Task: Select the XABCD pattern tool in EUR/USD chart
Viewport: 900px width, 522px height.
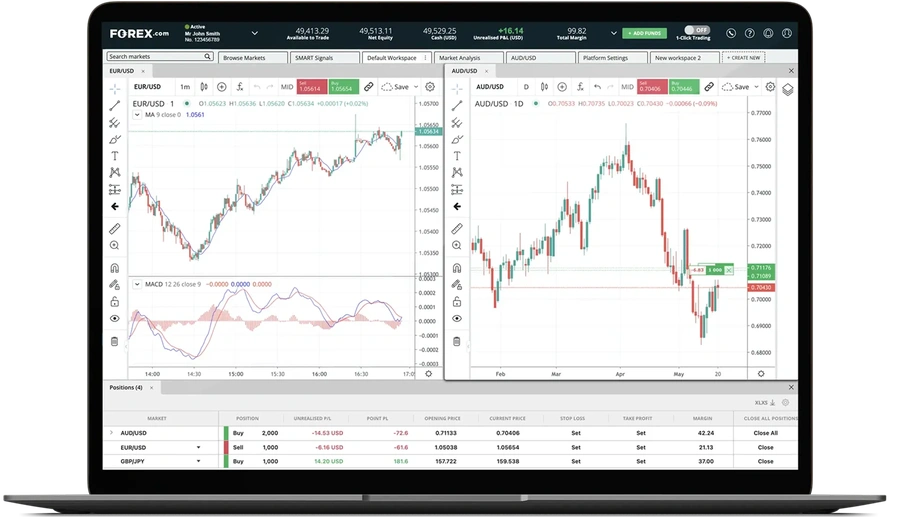Action: [115, 172]
